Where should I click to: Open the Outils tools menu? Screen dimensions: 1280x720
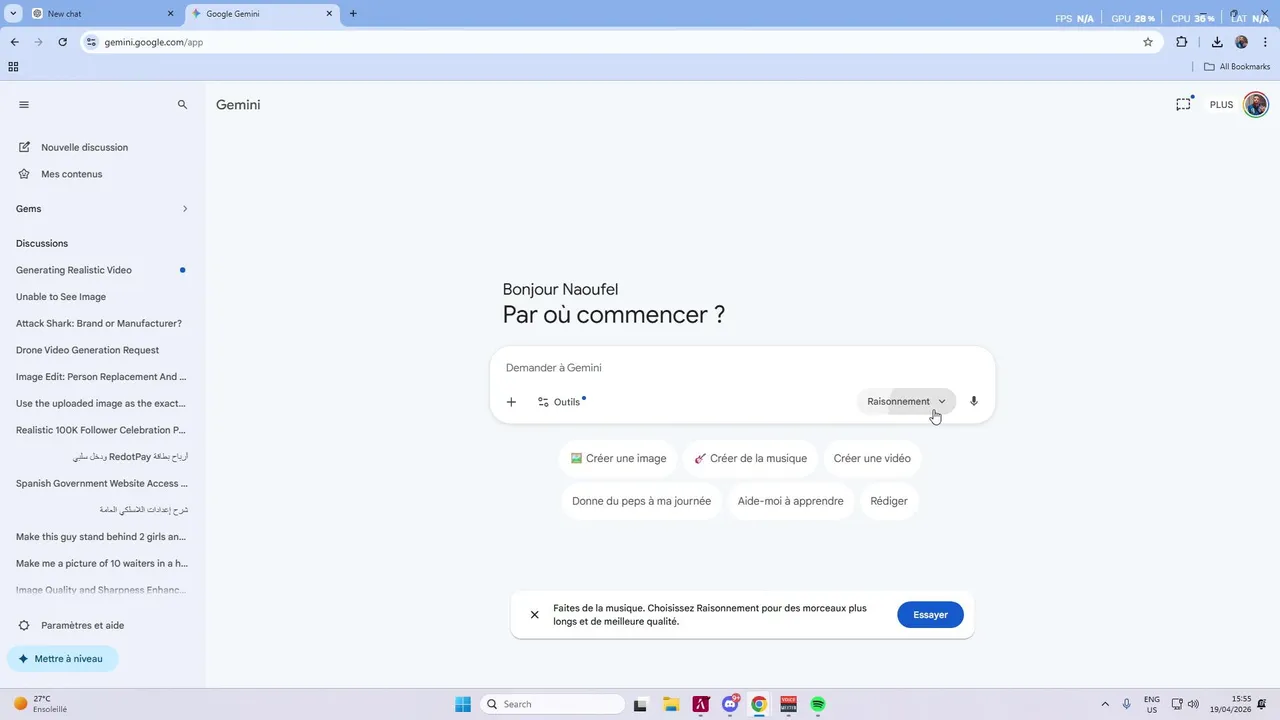[x=561, y=402]
